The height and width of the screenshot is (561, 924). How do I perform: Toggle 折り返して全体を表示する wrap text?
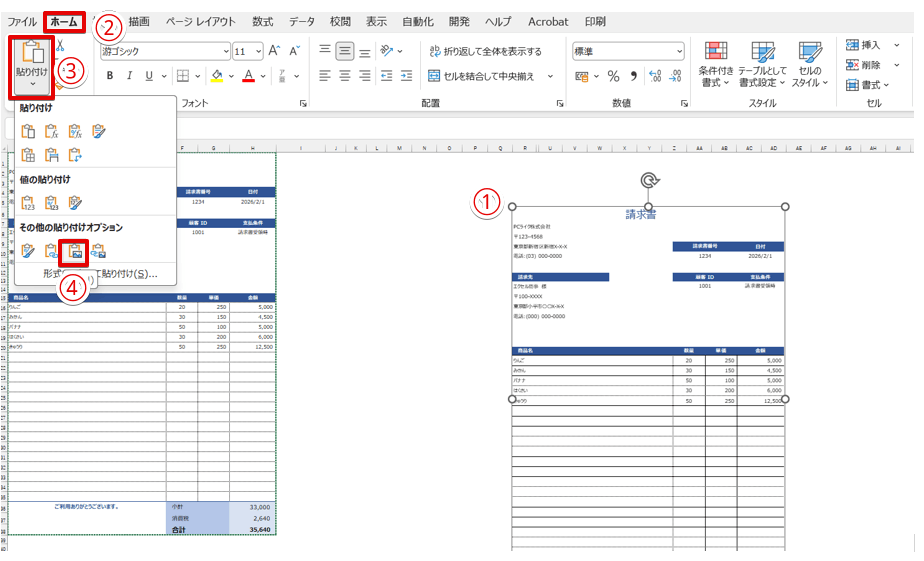485,51
